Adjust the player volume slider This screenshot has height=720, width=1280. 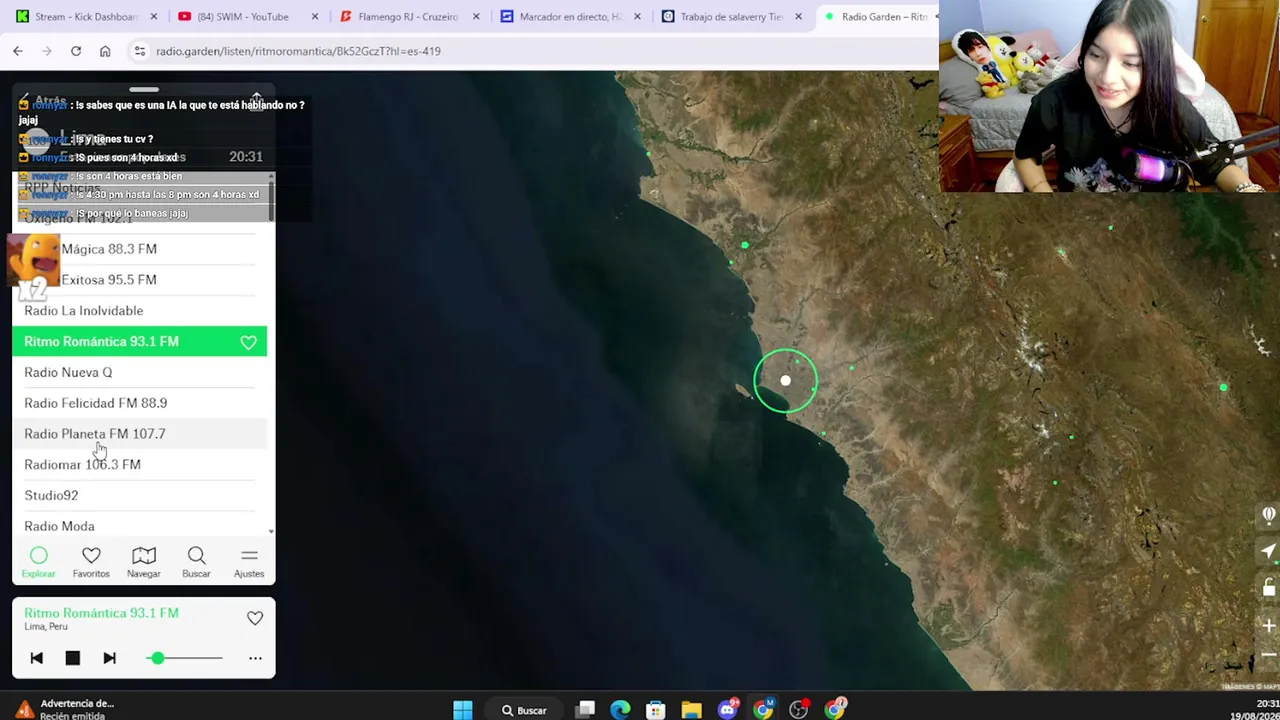coord(186,658)
